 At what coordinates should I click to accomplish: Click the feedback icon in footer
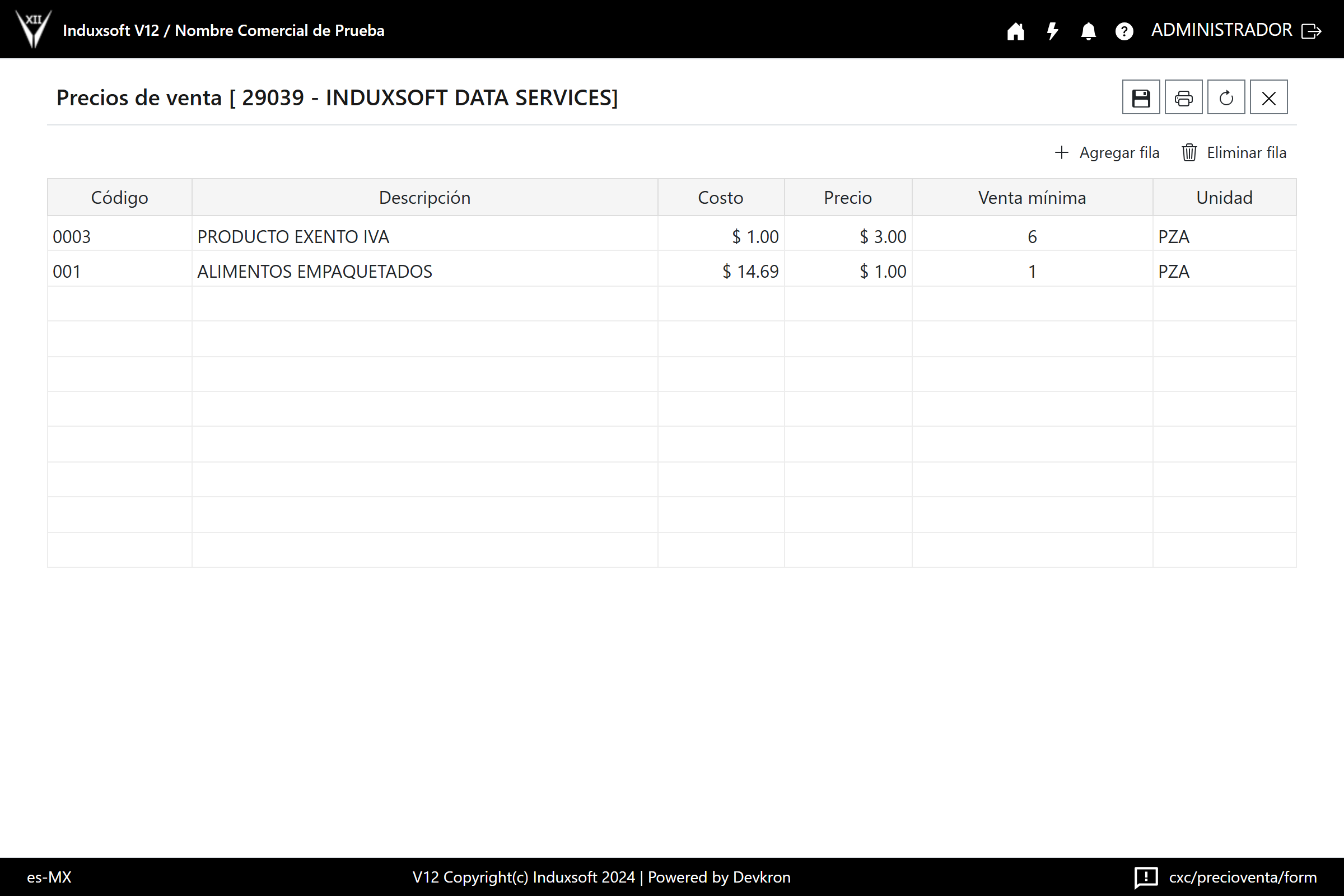click(x=1146, y=877)
